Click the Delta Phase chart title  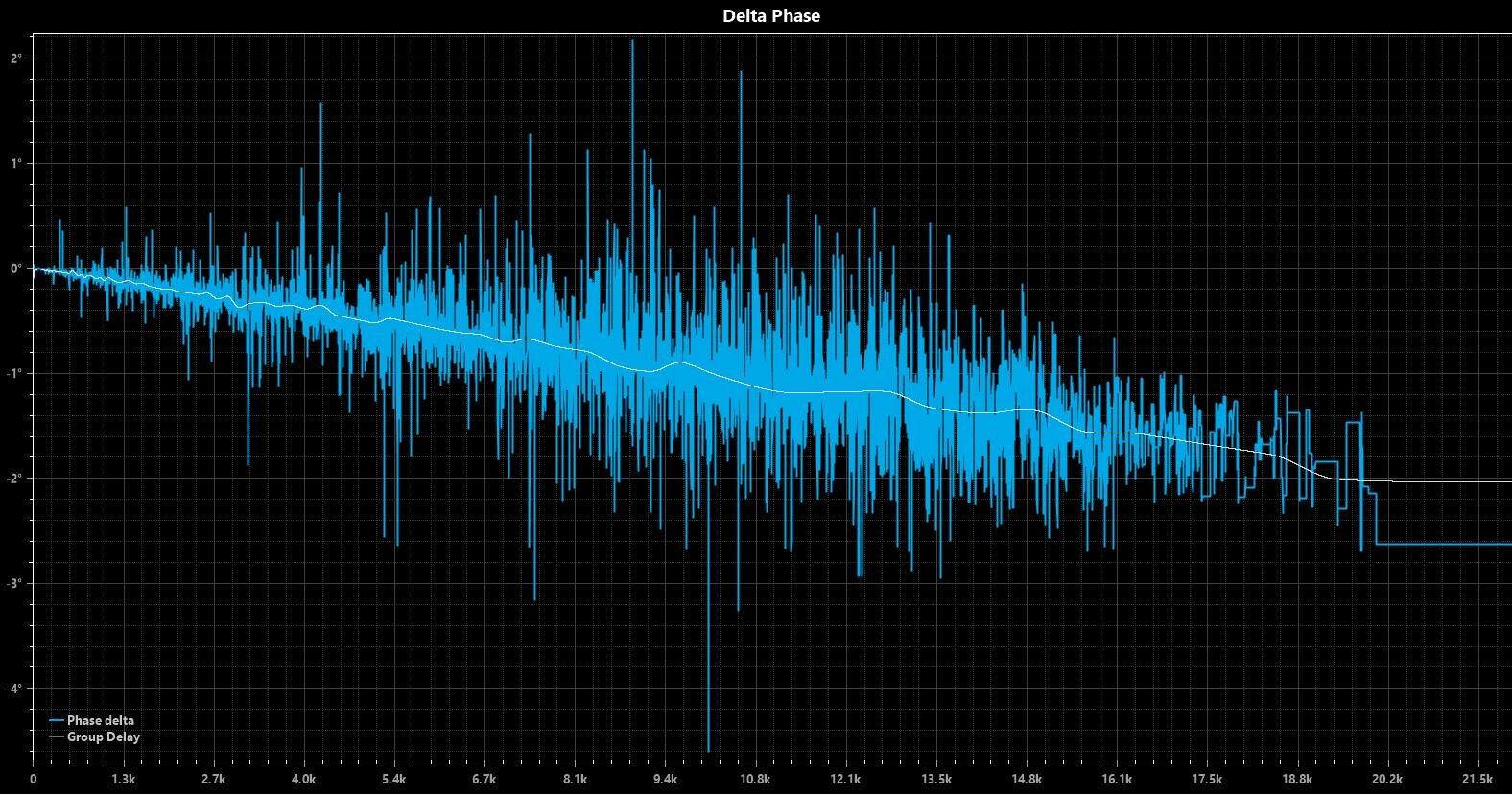(x=771, y=15)
